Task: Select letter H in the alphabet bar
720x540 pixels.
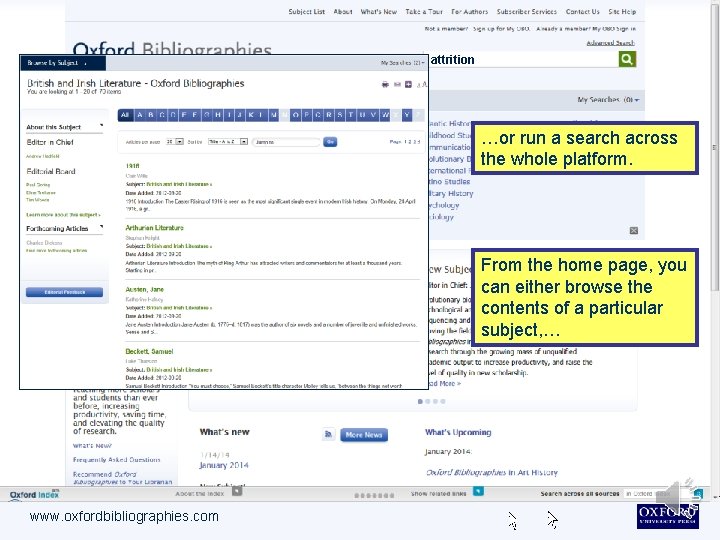Action: point(218,115)
